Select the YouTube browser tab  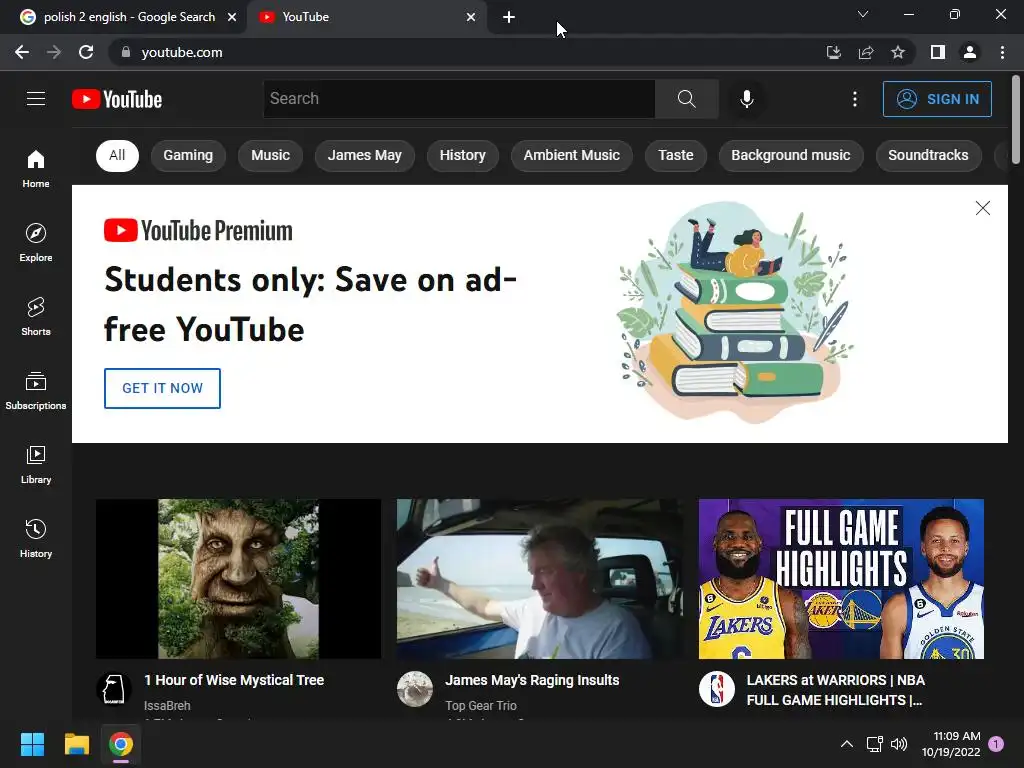click(x=367, y=18)
